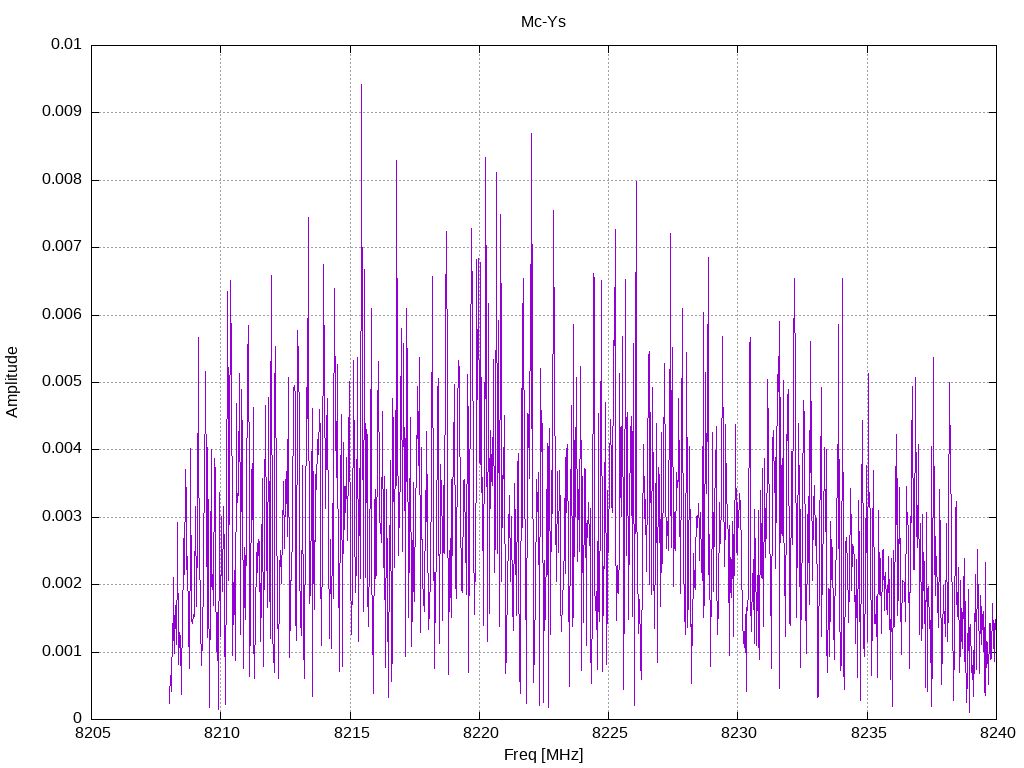Click the x-axis tick label 8210
The height and width of the screenshot is (768, 1024).
coord(222,733)
